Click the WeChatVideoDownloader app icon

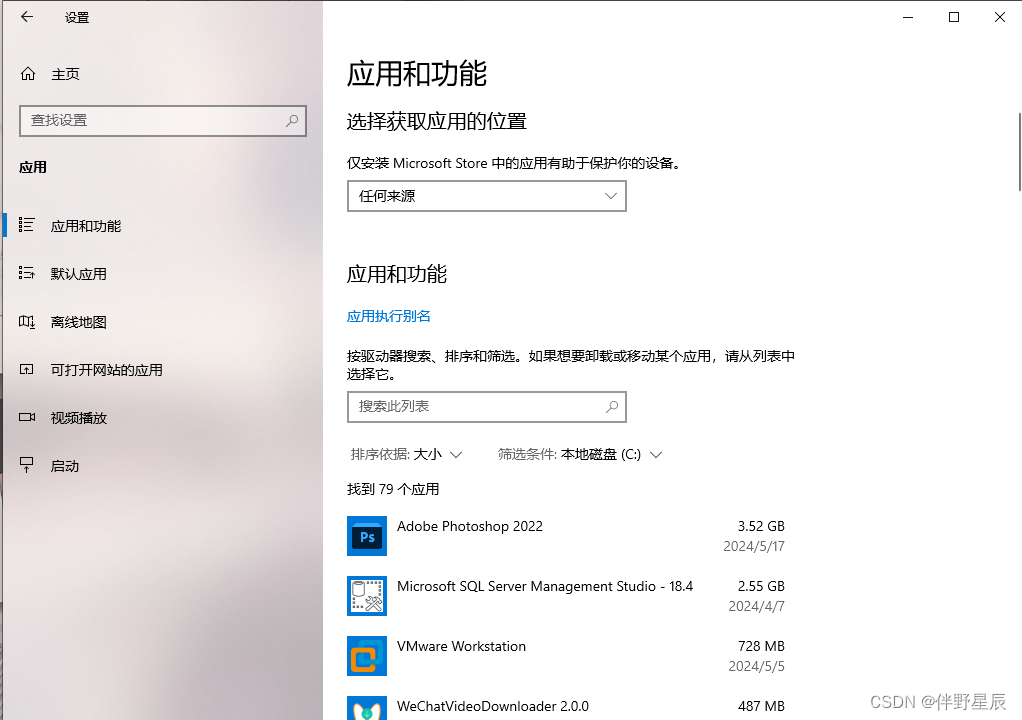click(367, 708)
